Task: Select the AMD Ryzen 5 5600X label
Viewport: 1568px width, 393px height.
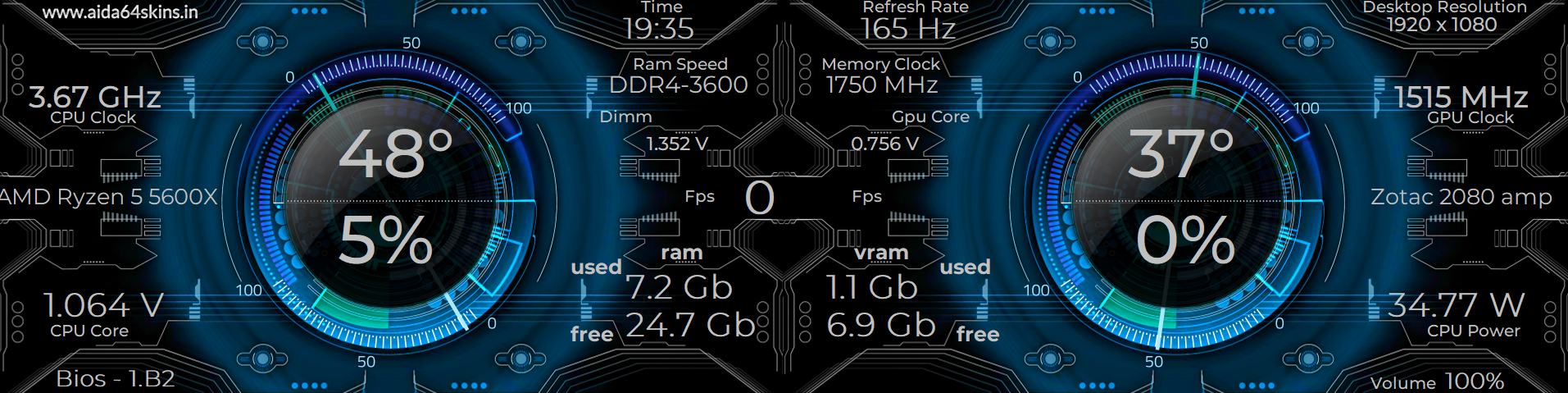Action: point(109,197)
